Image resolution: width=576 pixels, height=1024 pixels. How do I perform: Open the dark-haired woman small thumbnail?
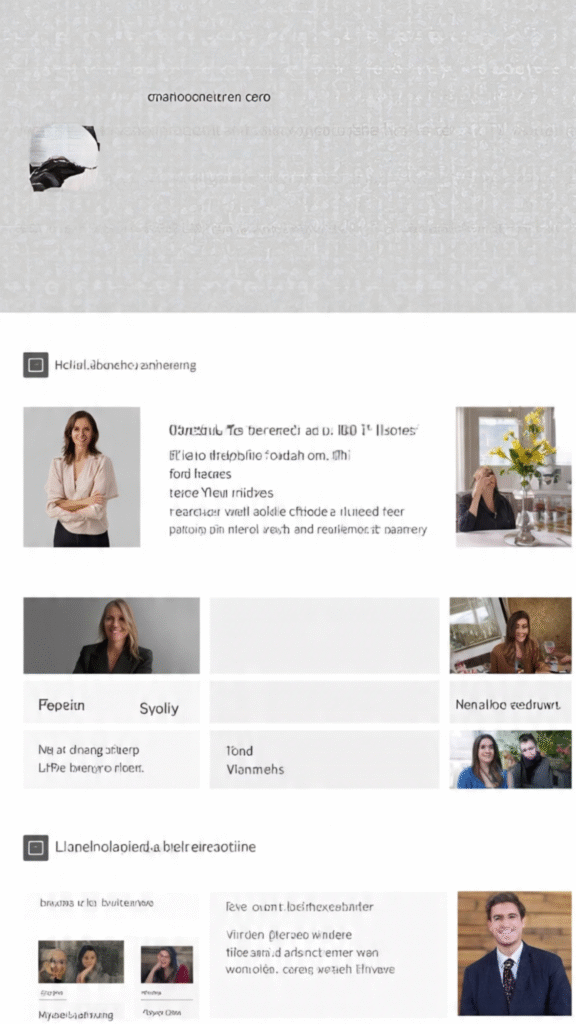(167, 965)
